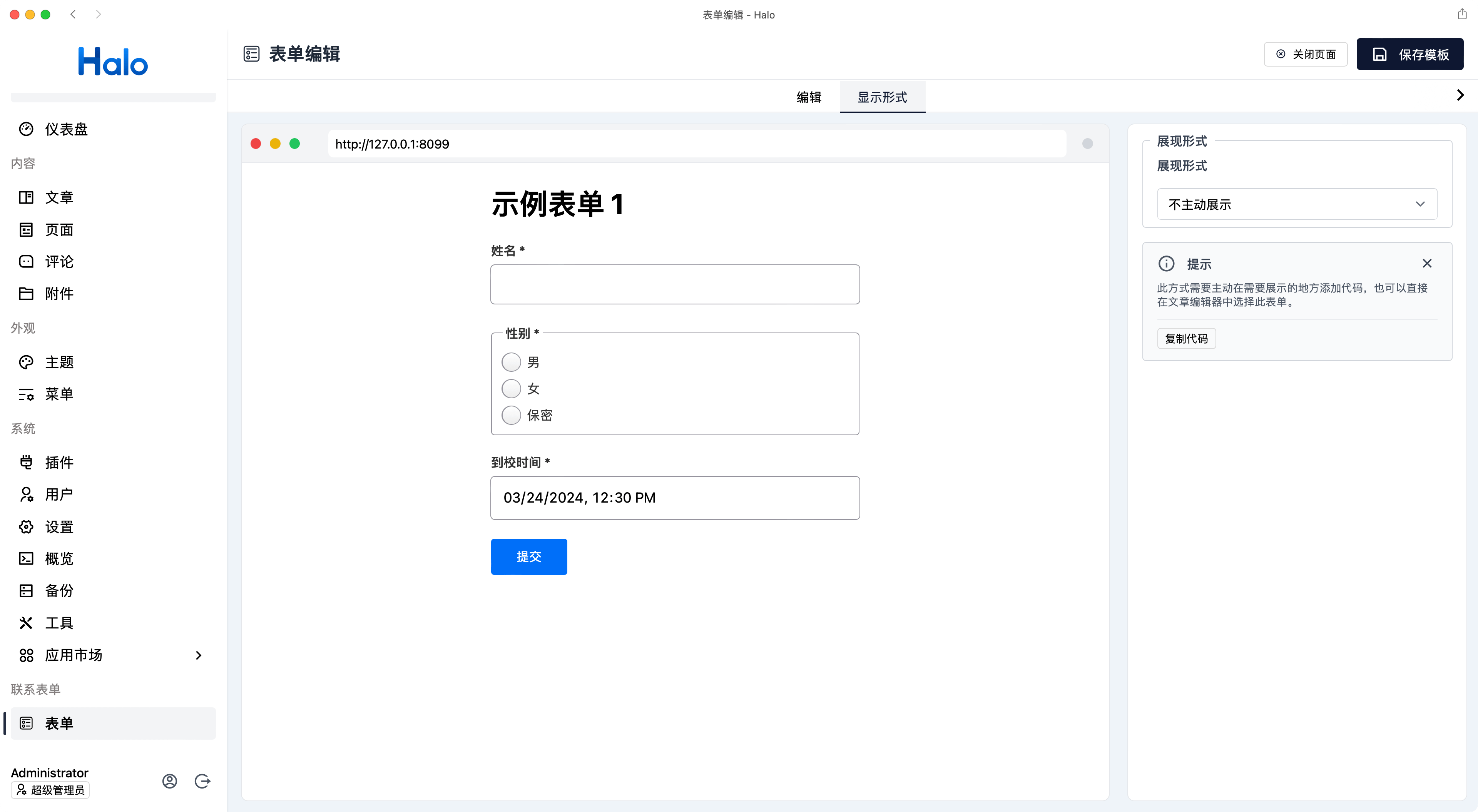Click the 设置 settings gear icon
The width and height of the screenshot is (1478, 812).
[x=26, y=527]
